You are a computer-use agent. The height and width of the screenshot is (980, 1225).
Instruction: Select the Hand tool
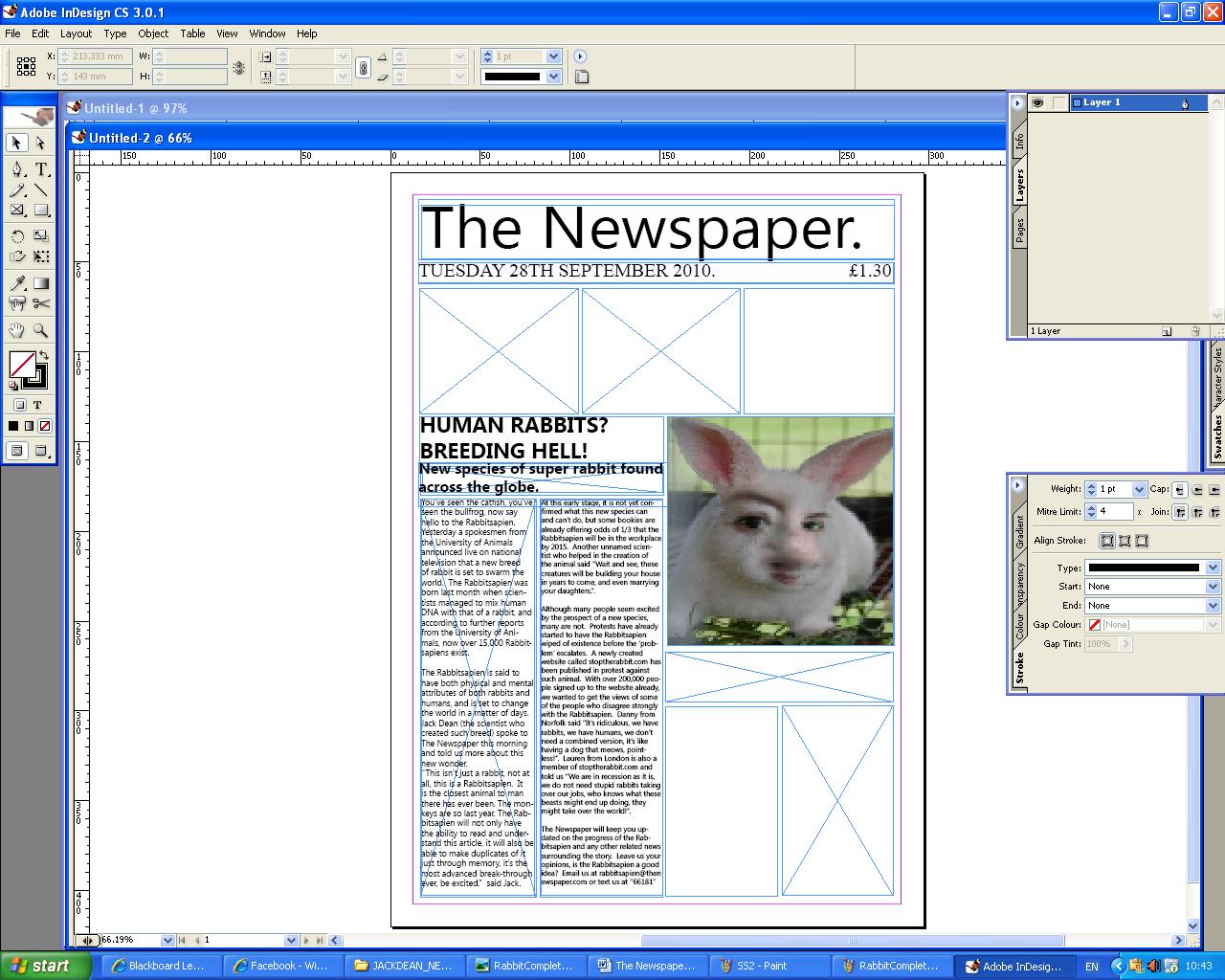16,329
